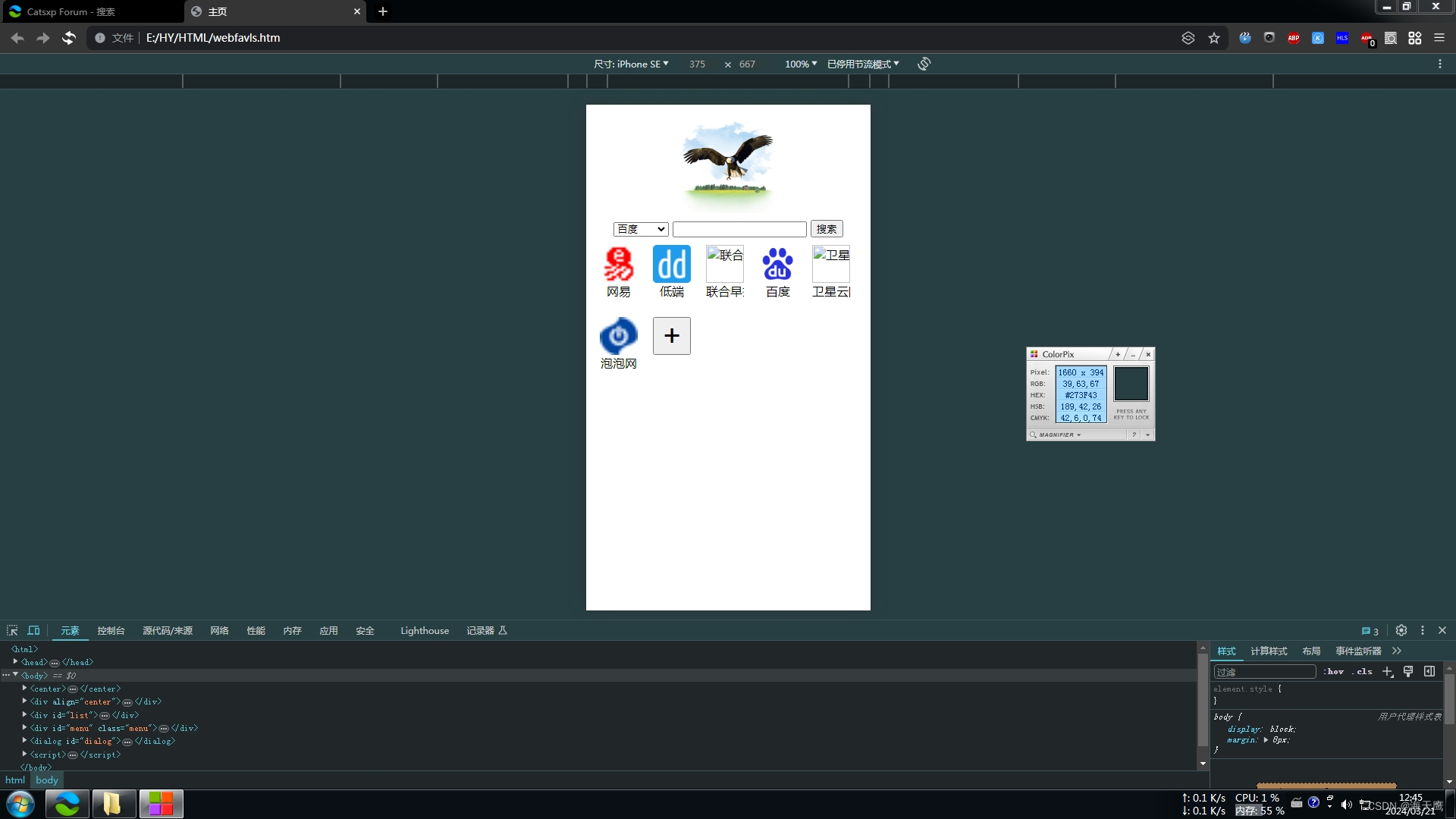This screenshot has height=819, width=1456.
Task: Open the browser hamburger menu
Action: (x=1439, y=38)
